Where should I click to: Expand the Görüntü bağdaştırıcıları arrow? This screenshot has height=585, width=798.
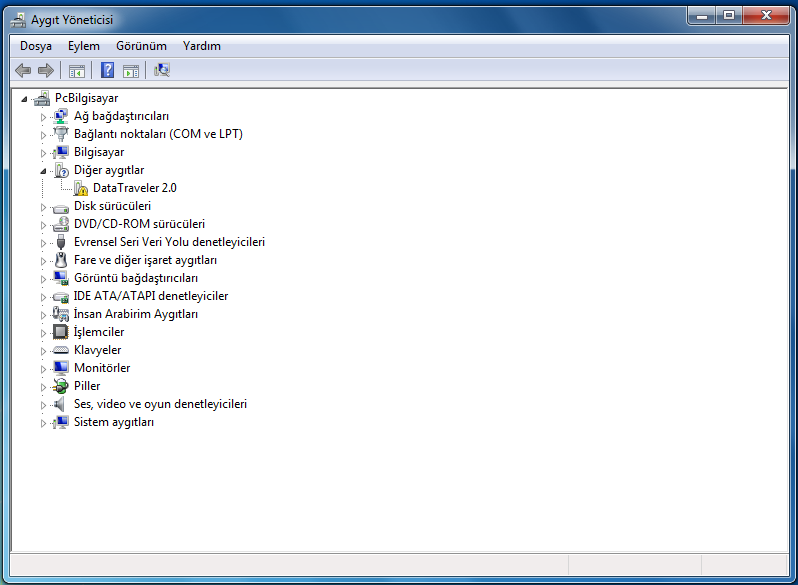(x=43, y=279)
